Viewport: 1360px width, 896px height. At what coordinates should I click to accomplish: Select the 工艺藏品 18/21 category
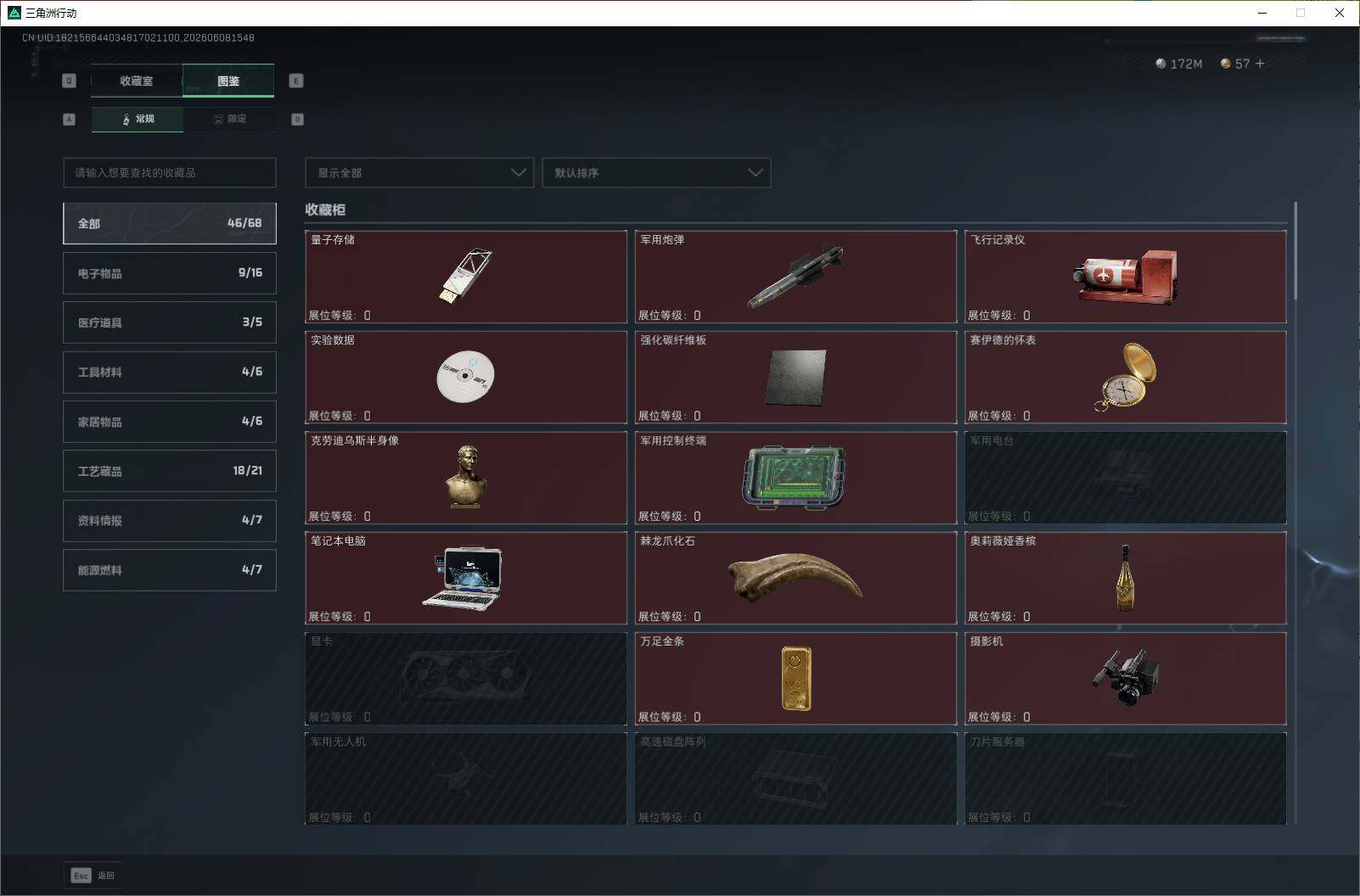click(x=170, y=471)
